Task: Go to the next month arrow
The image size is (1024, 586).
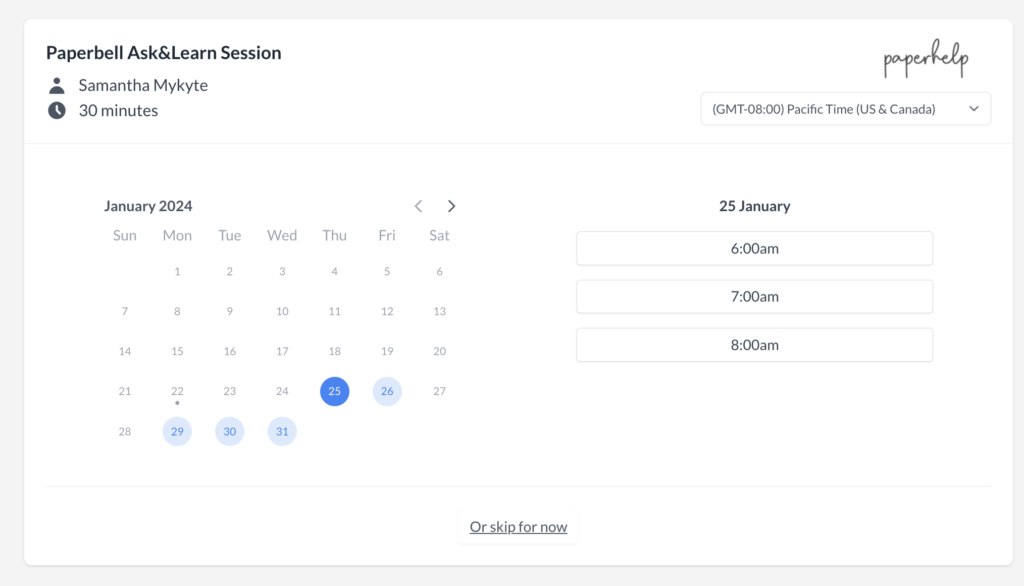Action: tap(452, 206)
